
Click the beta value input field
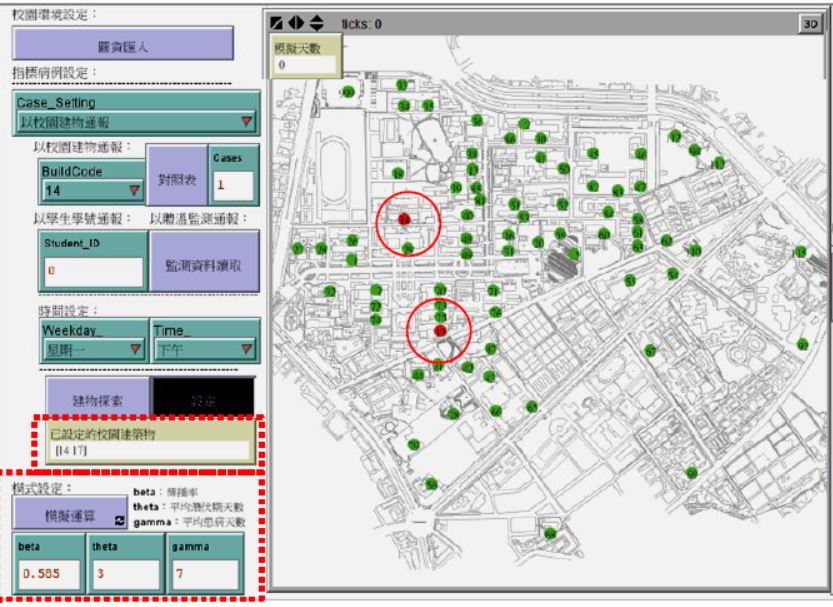click(x=47, y=575)
